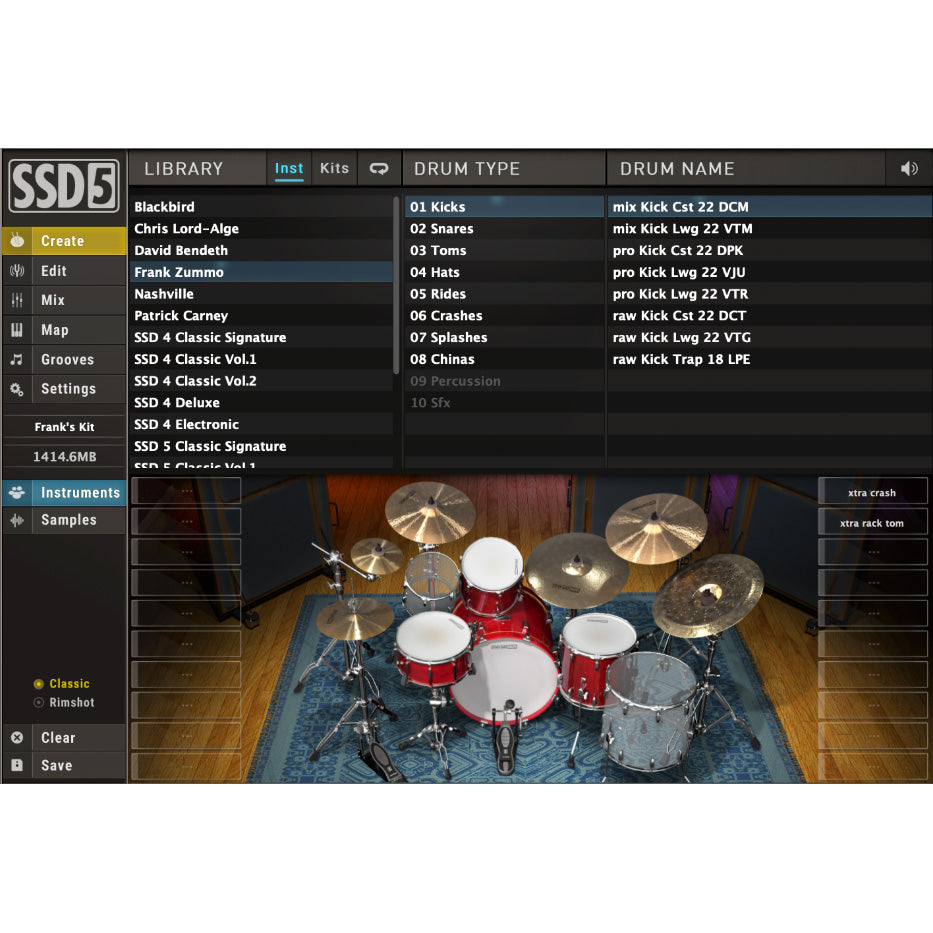Click the Instruments drum kit icon
Viewport: 933px width, 933px height.
click(17, 492)
